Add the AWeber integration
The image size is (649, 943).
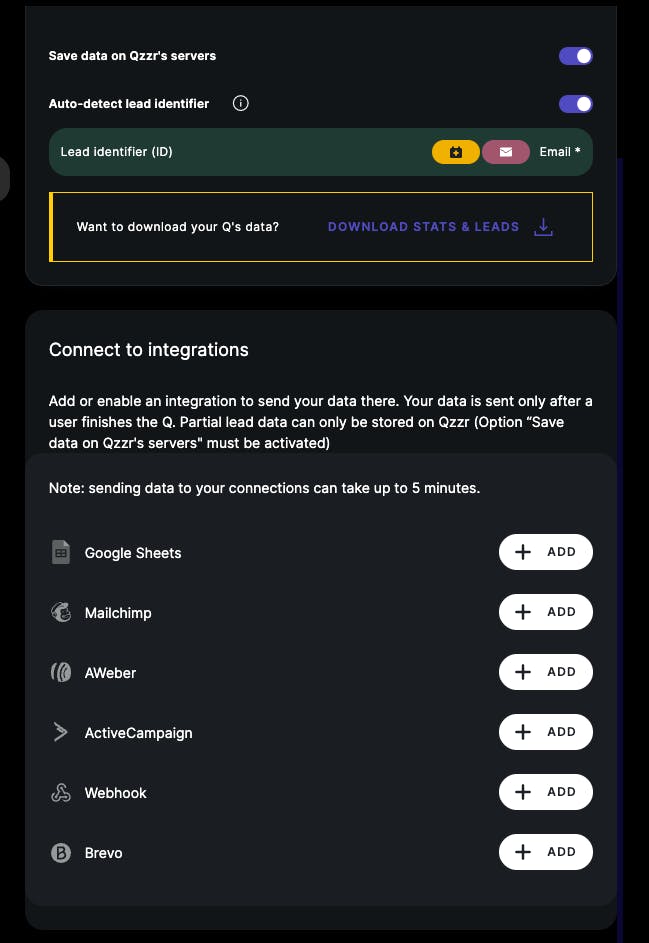pos(546,672)
